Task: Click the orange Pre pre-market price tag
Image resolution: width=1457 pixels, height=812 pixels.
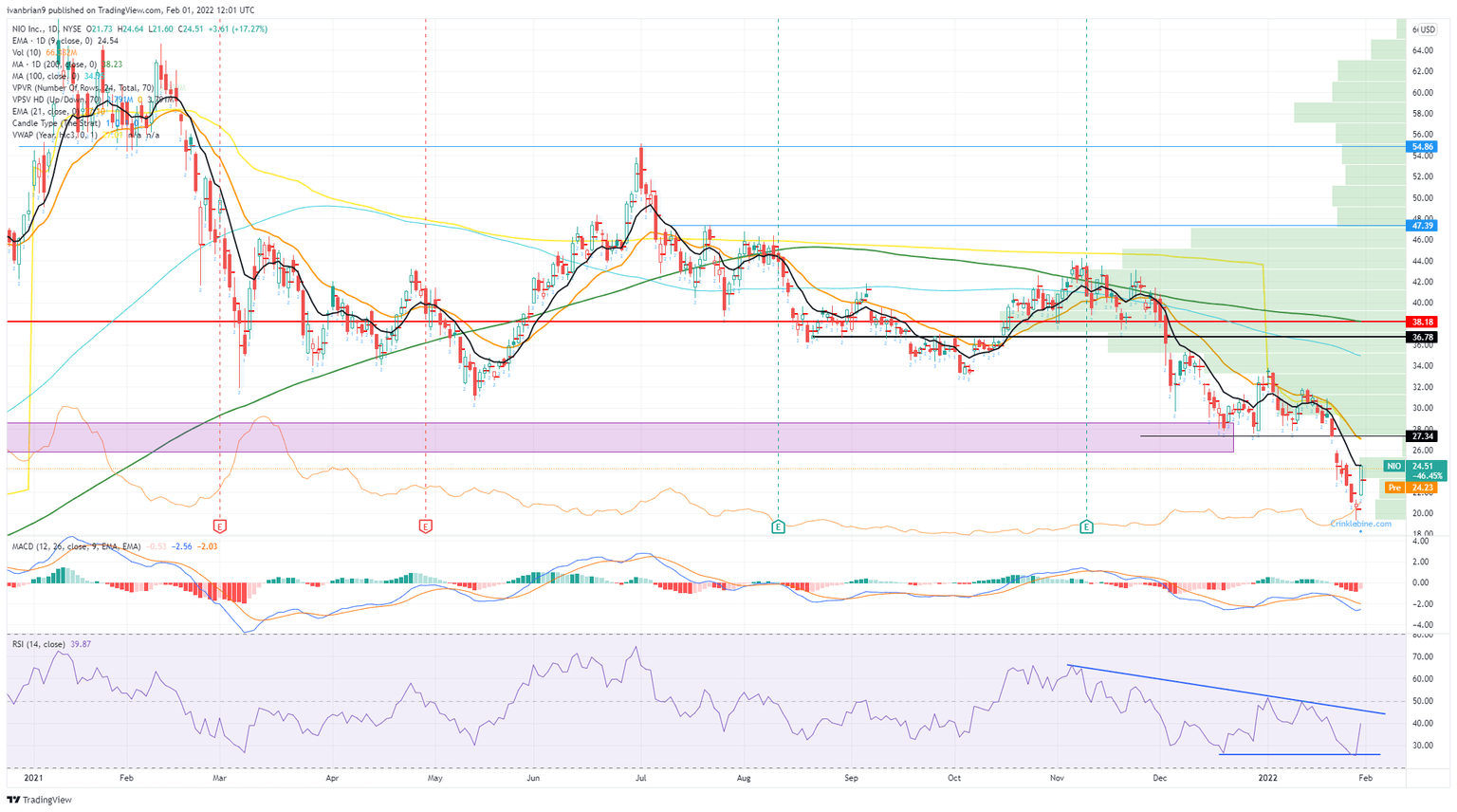Action: coord(1393,488)
